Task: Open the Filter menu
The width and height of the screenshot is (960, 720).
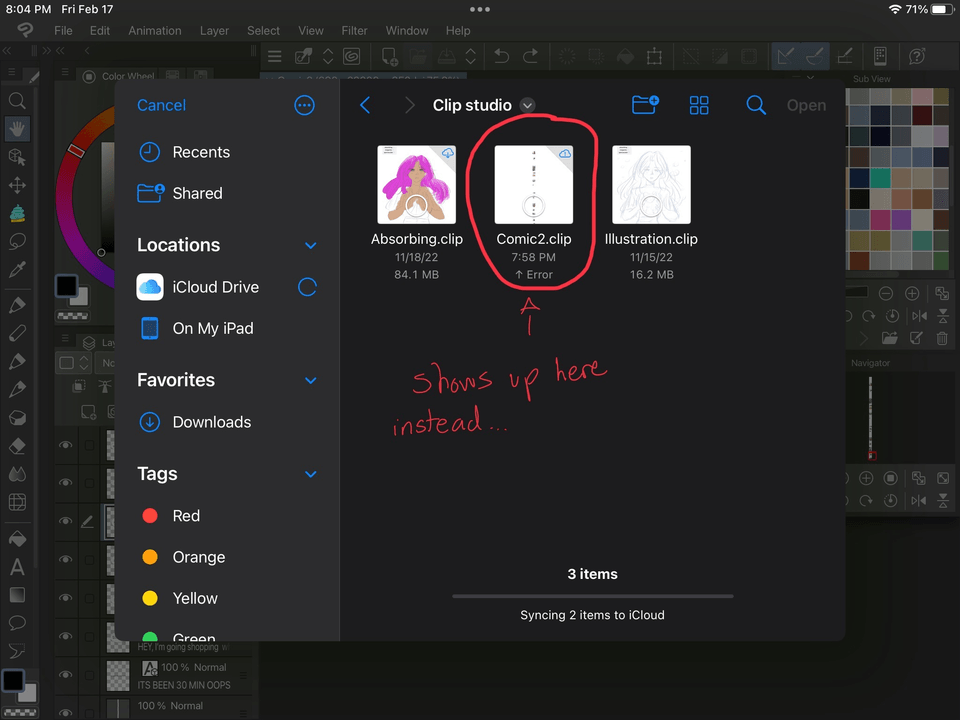Action: pyautogui.click(x=354, y=30)
